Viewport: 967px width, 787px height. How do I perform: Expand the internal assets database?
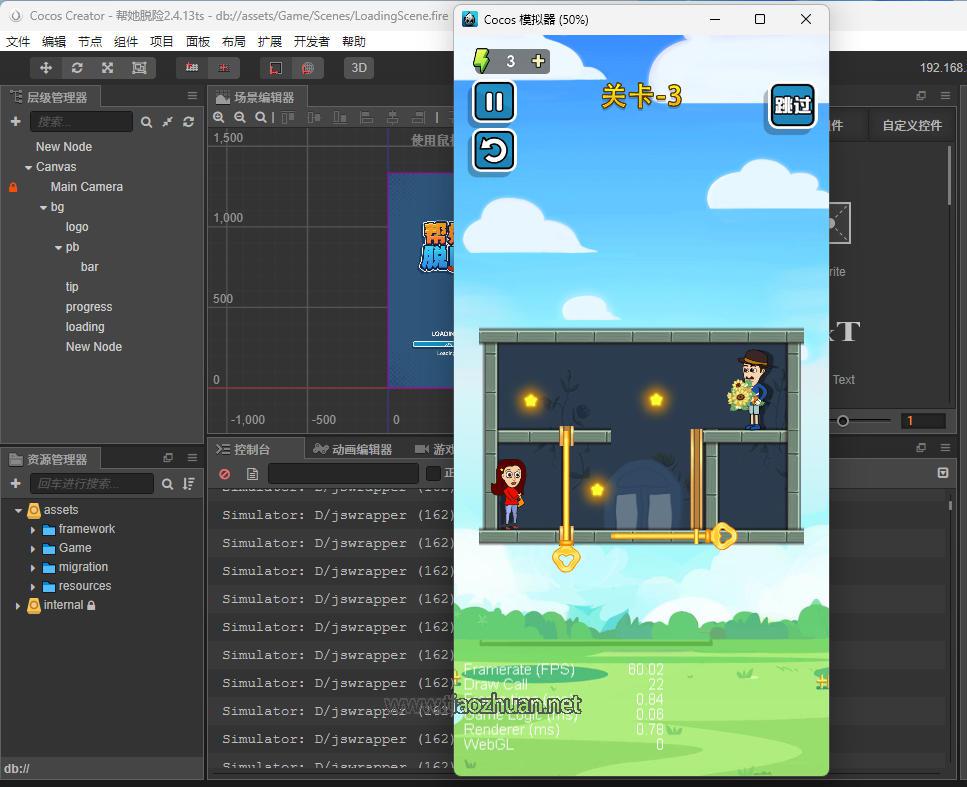(18, 605)
